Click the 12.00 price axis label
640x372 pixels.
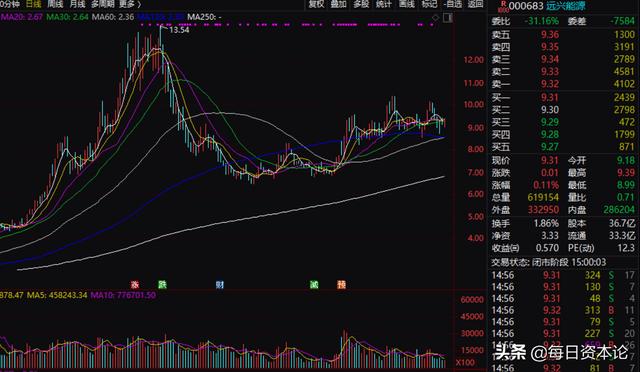[x=473, y=60]
